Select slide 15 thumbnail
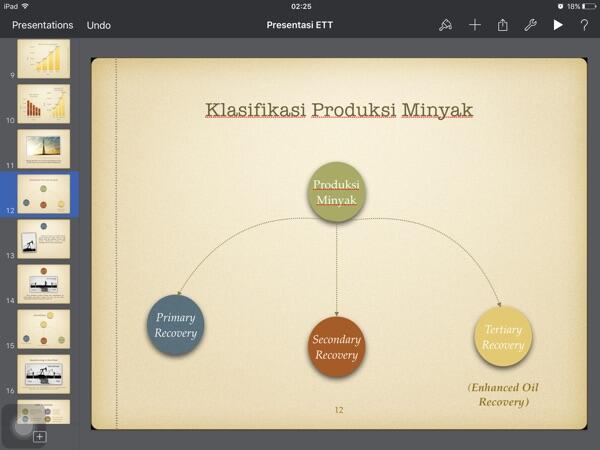600x450 pixels. pos(44,329)
